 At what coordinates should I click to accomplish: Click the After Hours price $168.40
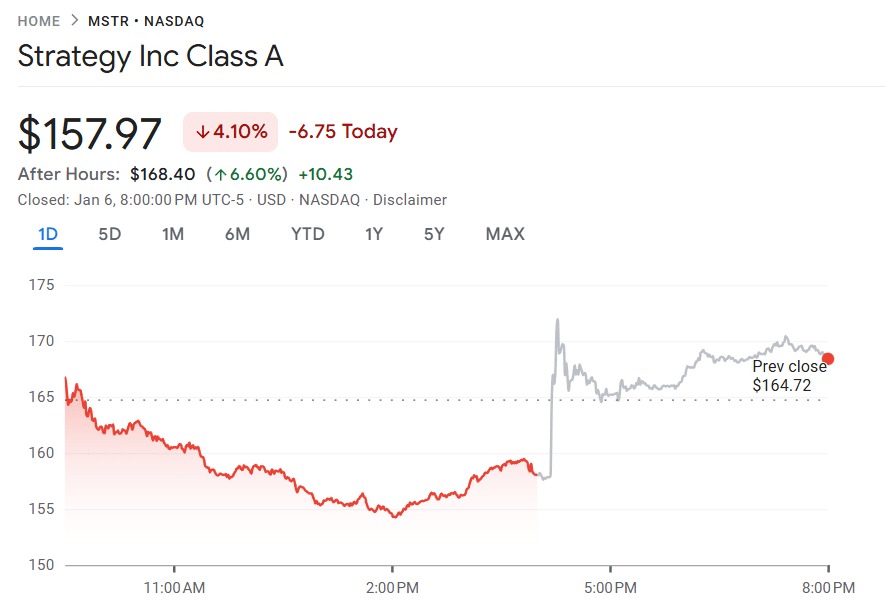165,173
